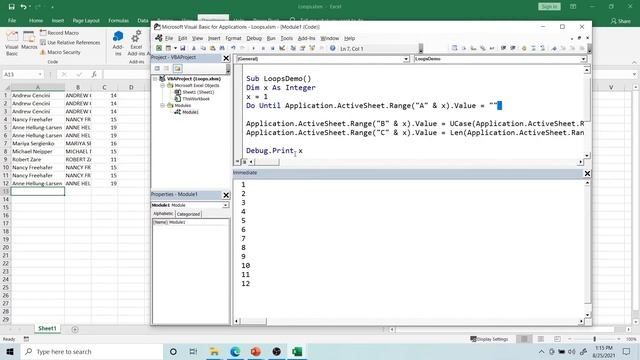Click Macro Security in Excel ribbon
The image size is (640, 360).
pos(60,52)
